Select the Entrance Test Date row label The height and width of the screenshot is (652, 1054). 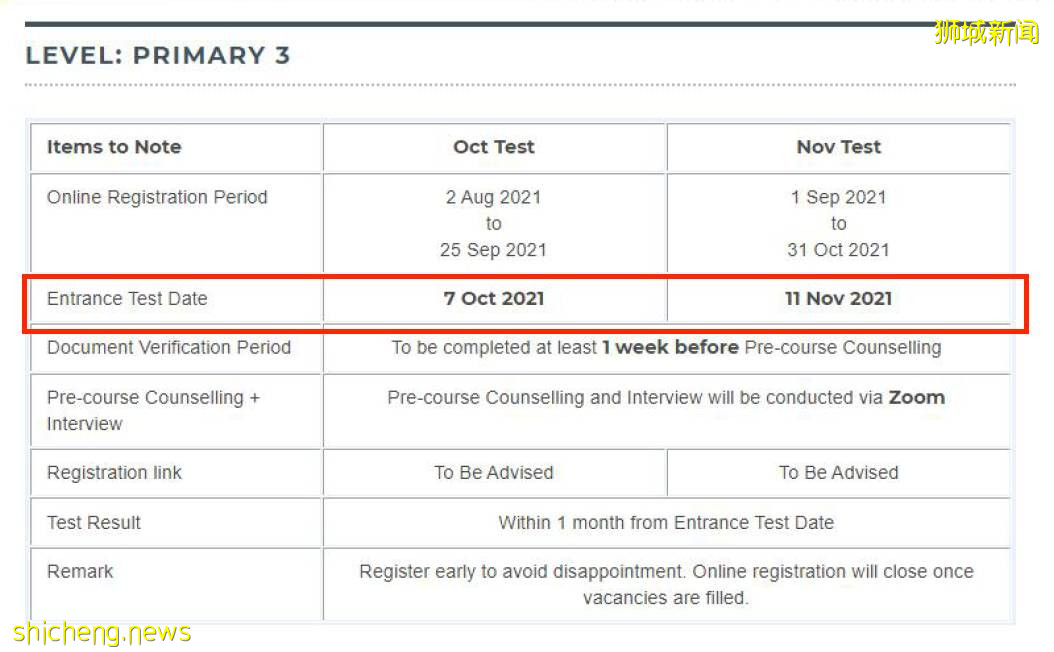127,298
